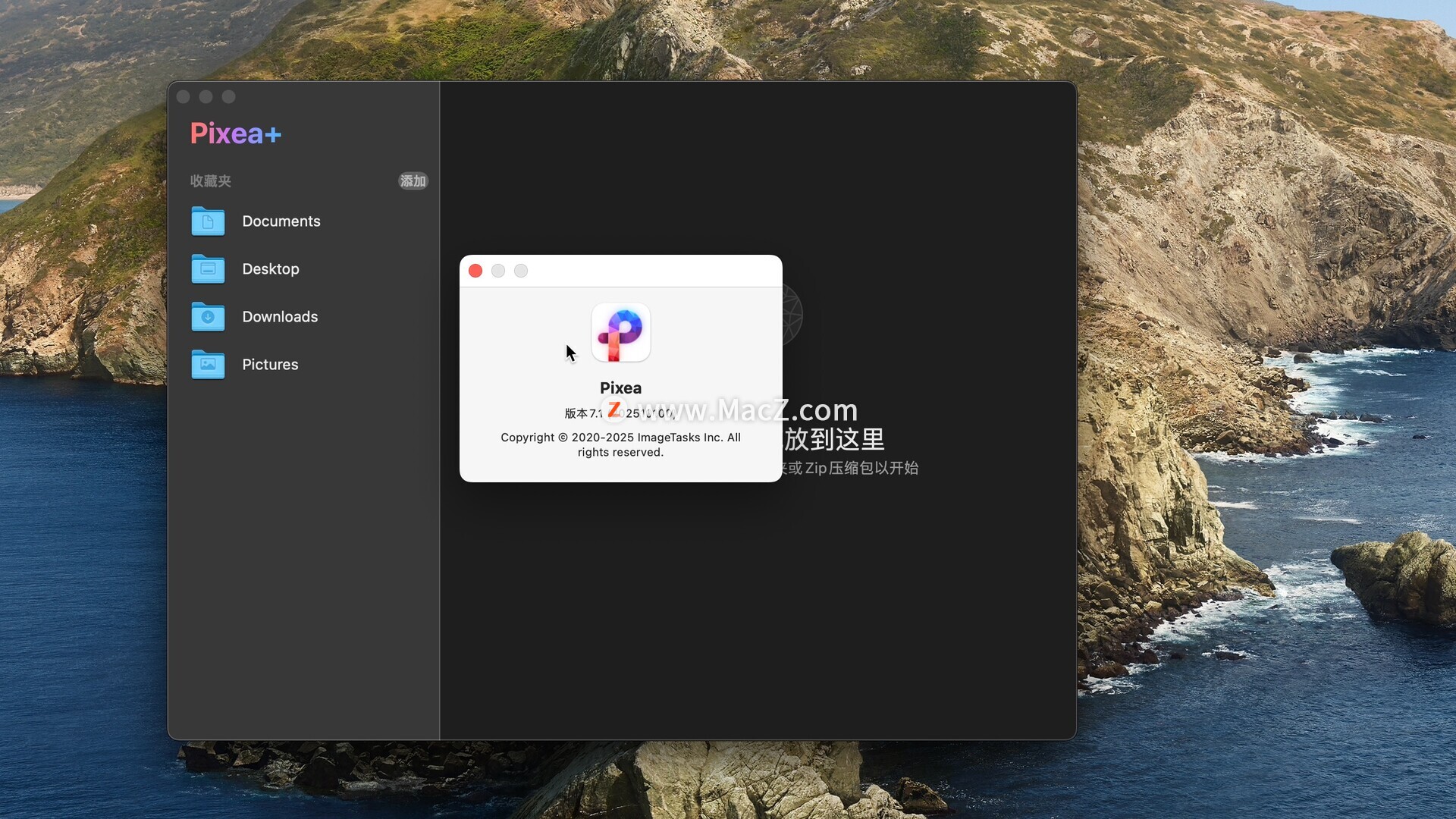Click the Documents folder icon
This screenshot has height=819, width=1456.
coord(208,221)
